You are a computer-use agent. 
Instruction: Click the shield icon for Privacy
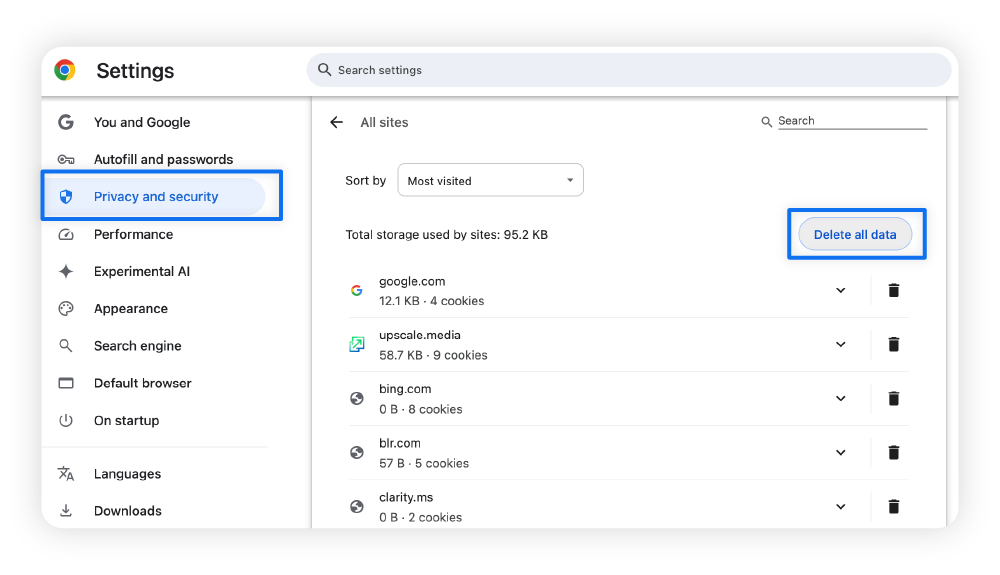(66, 196)
